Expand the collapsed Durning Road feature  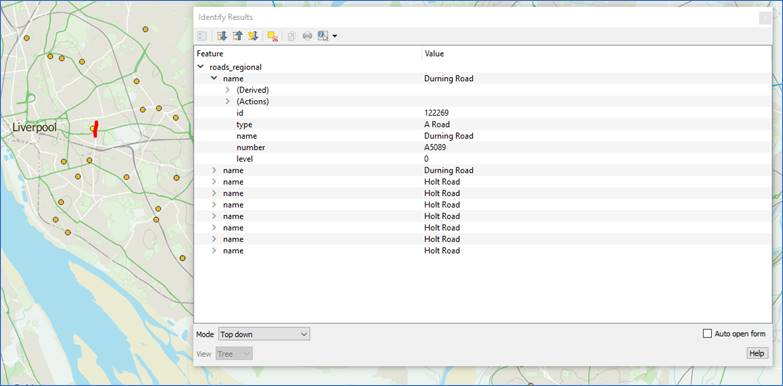point(214,170)
